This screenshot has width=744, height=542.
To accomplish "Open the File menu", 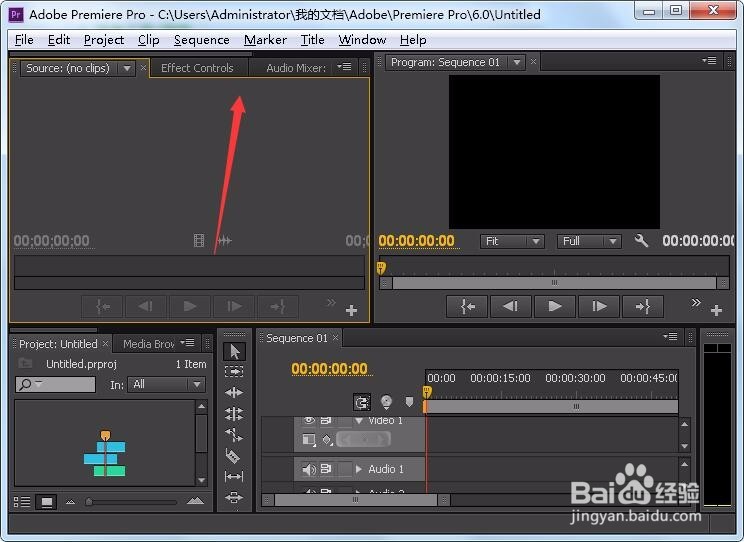I will tap(24, 40).
